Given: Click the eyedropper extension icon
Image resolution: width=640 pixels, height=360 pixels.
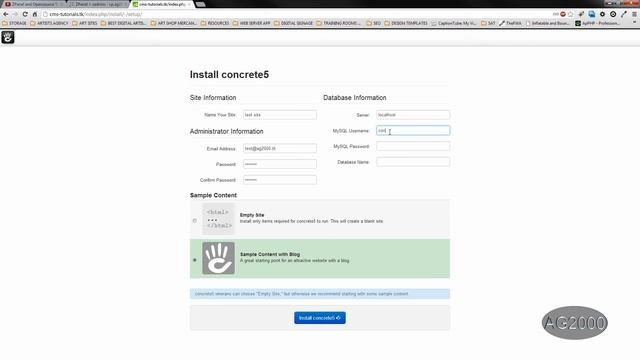Looking at the screenshot, I should pos(624,14).
